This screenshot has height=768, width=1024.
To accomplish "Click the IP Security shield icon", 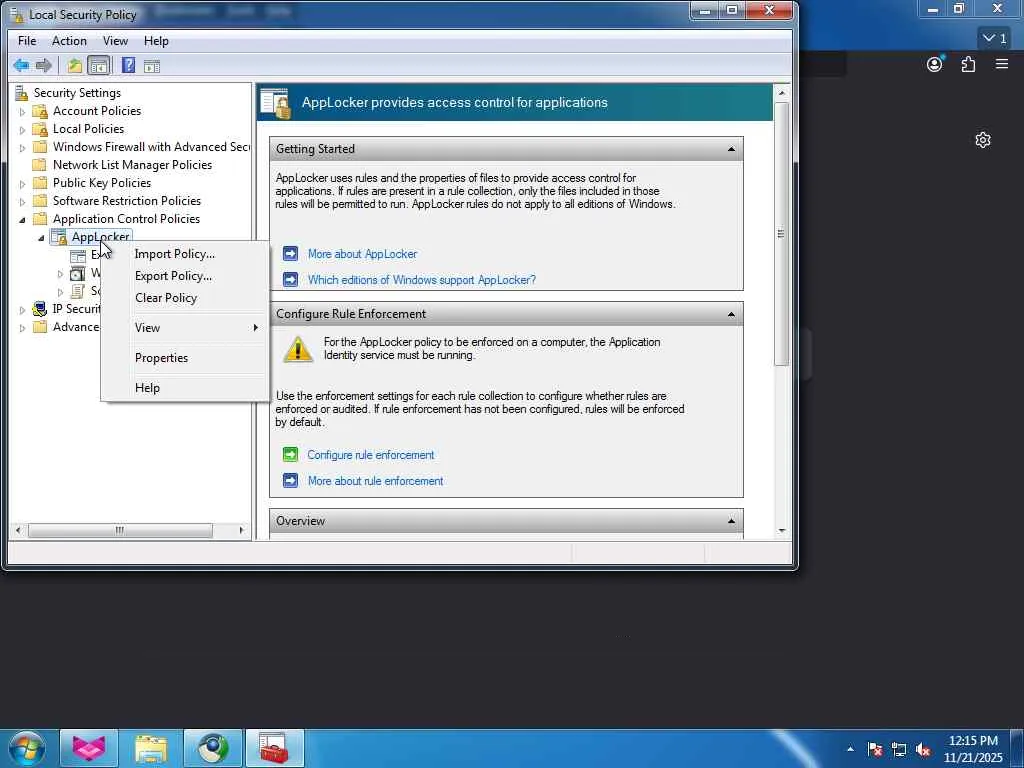I will (x=40, y=308).
